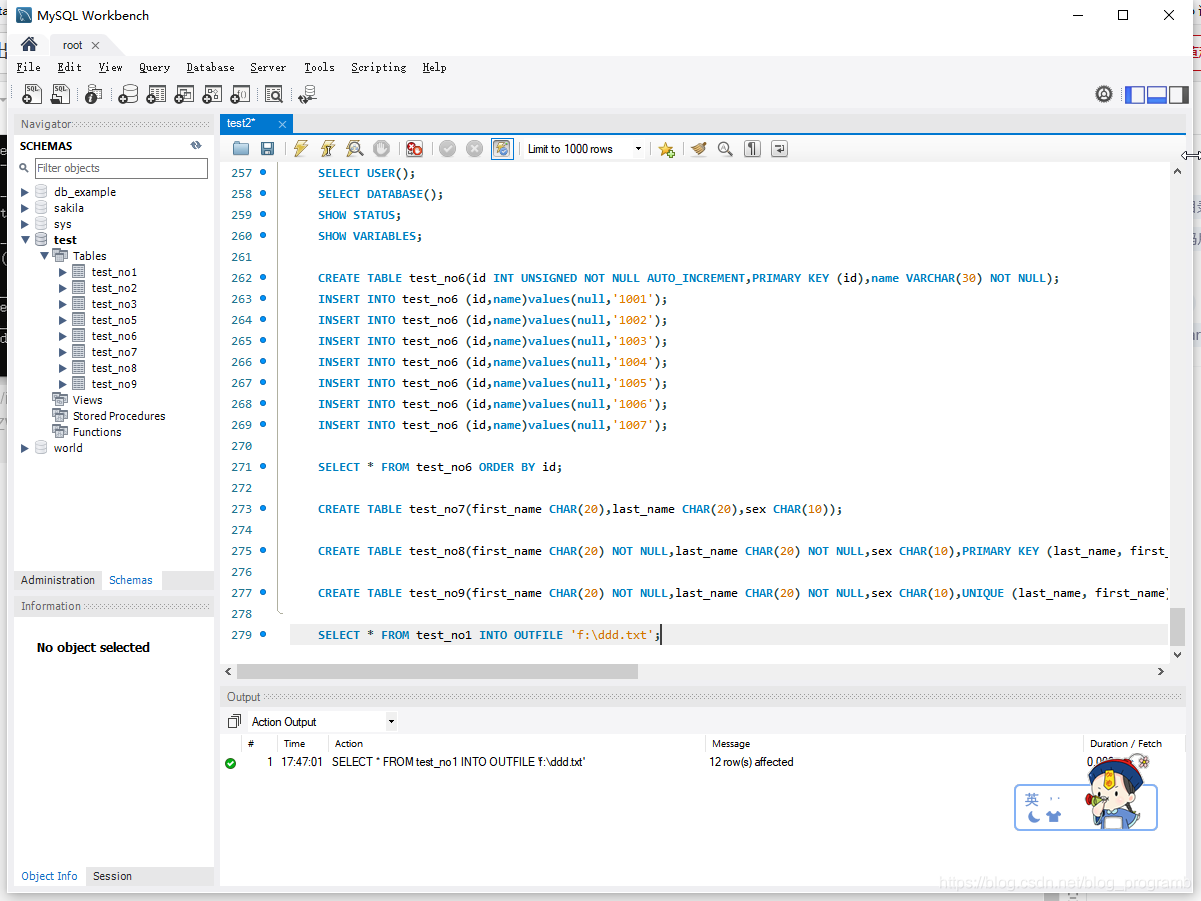Commit transaction checkmark icon
The image size is (1201, 901).
[447, 149]
